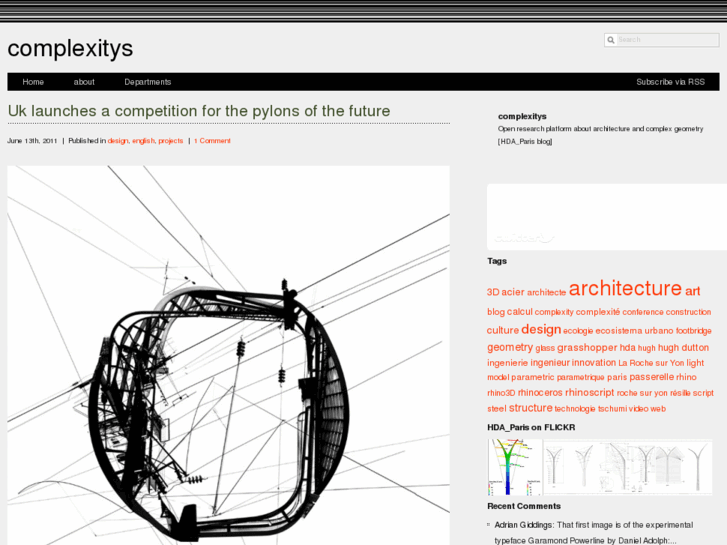727x545 pixels.
Task: Click the structure tag
Action: 530,408
